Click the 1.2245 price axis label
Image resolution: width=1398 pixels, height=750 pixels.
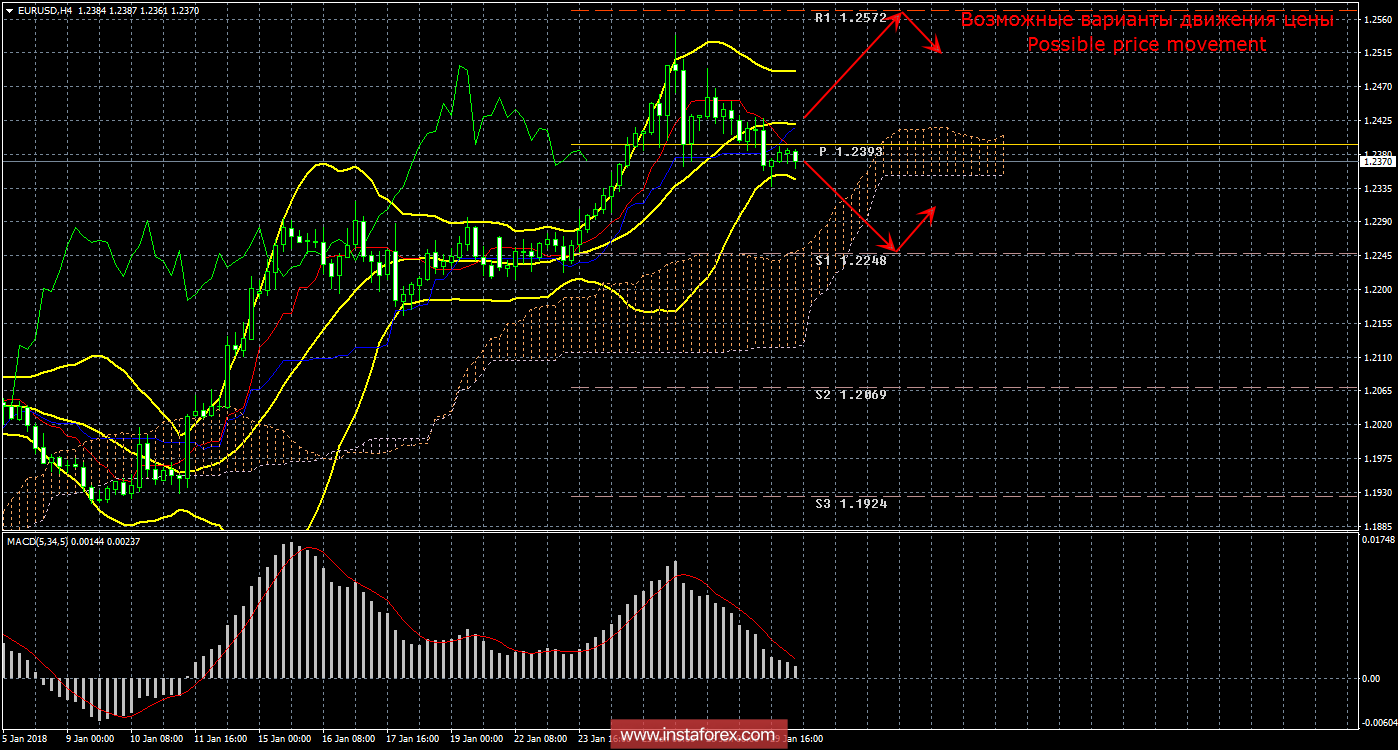click(1377, 256)
